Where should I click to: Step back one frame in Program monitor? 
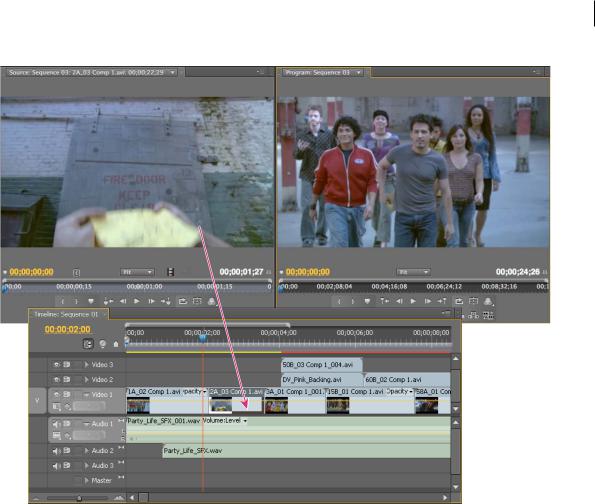click(x=399, y=301)
